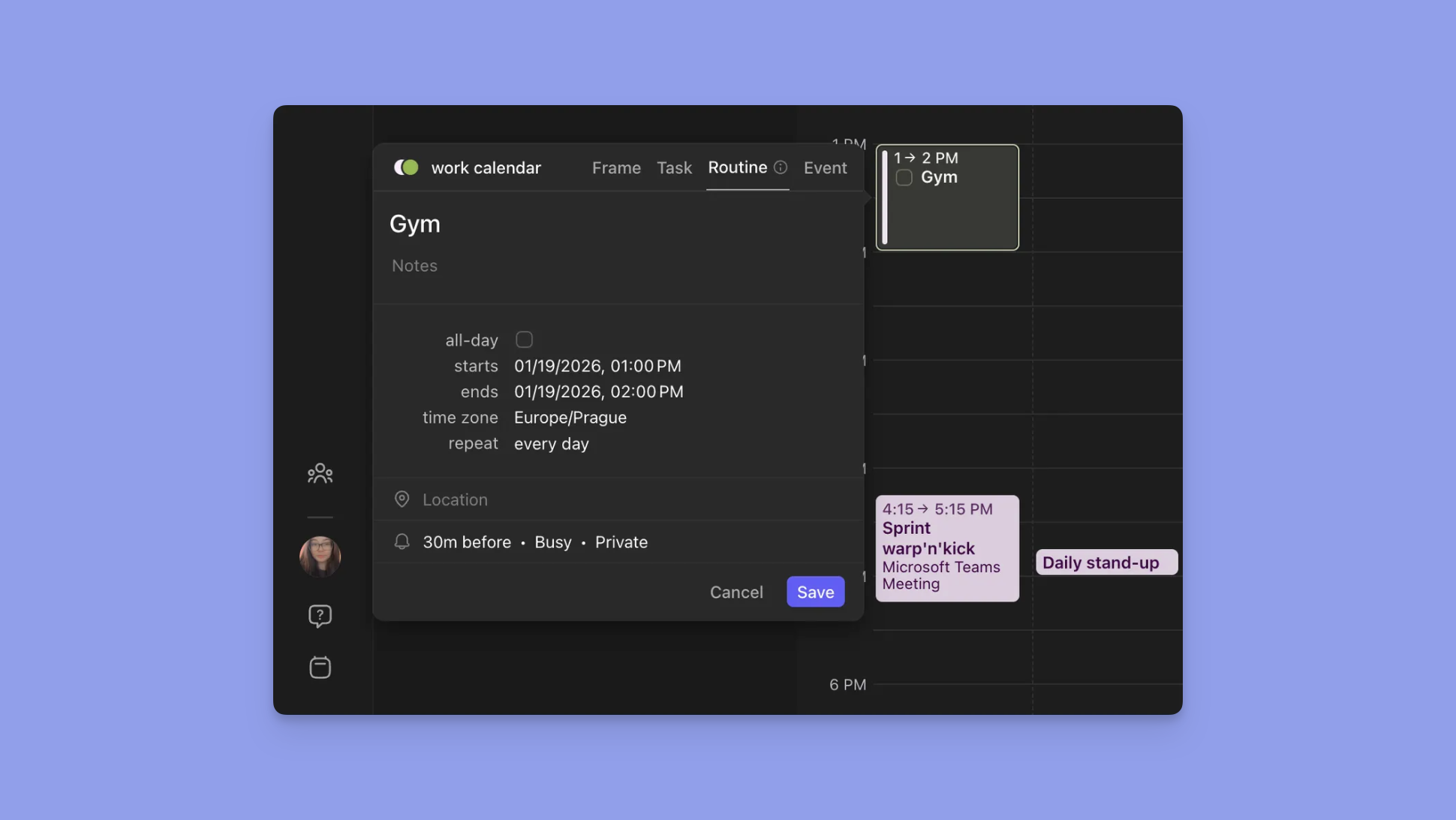1456x820 pixels.
Task: Open the Daily stand-up event
Action: click(x=1106, y=562)
